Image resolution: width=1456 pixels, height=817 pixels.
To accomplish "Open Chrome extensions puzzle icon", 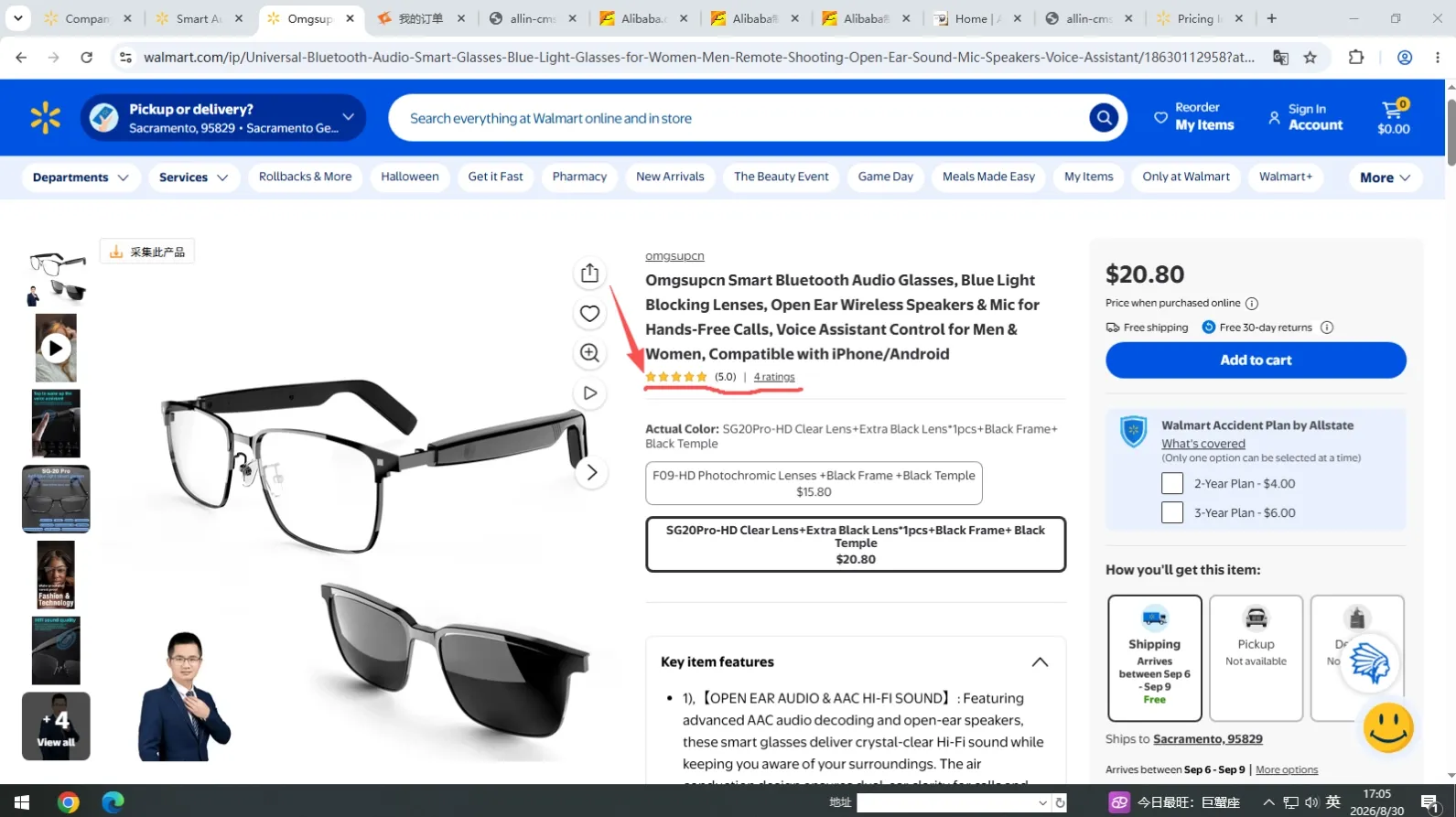I will (x=1356, y=58).
